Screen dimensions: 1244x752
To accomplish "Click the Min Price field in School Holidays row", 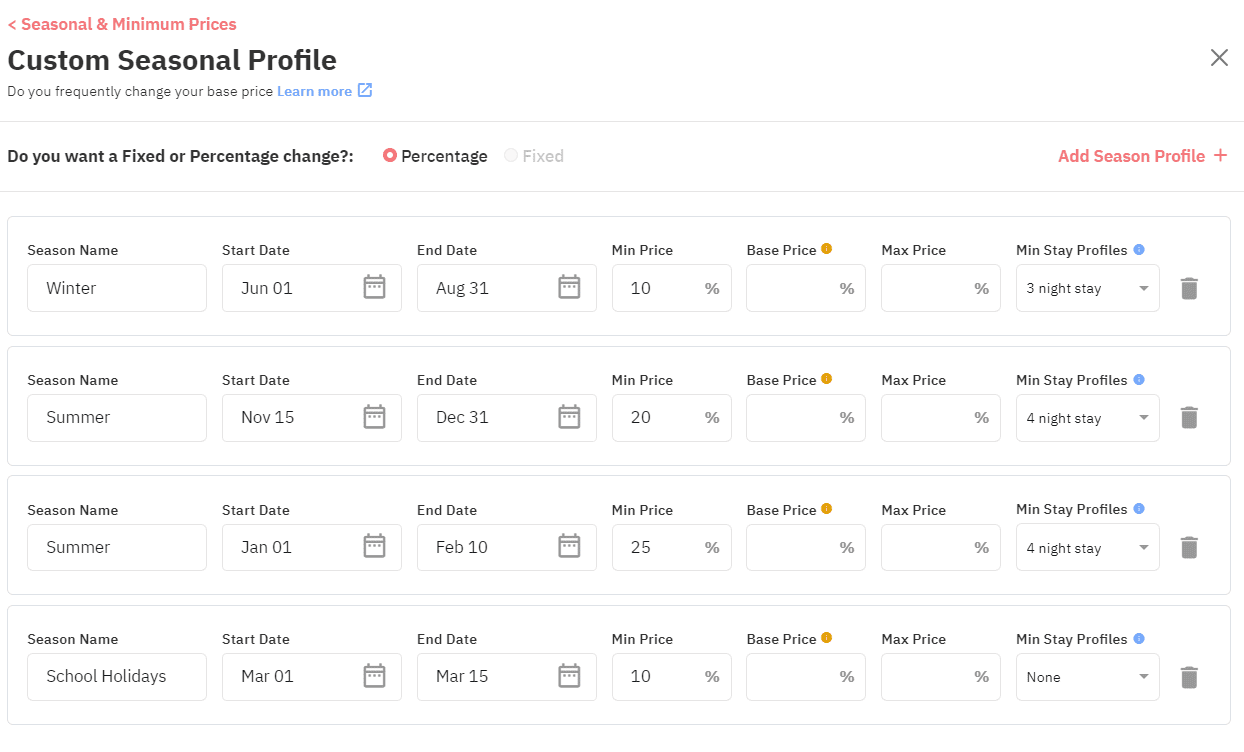I will click(672, 677).
